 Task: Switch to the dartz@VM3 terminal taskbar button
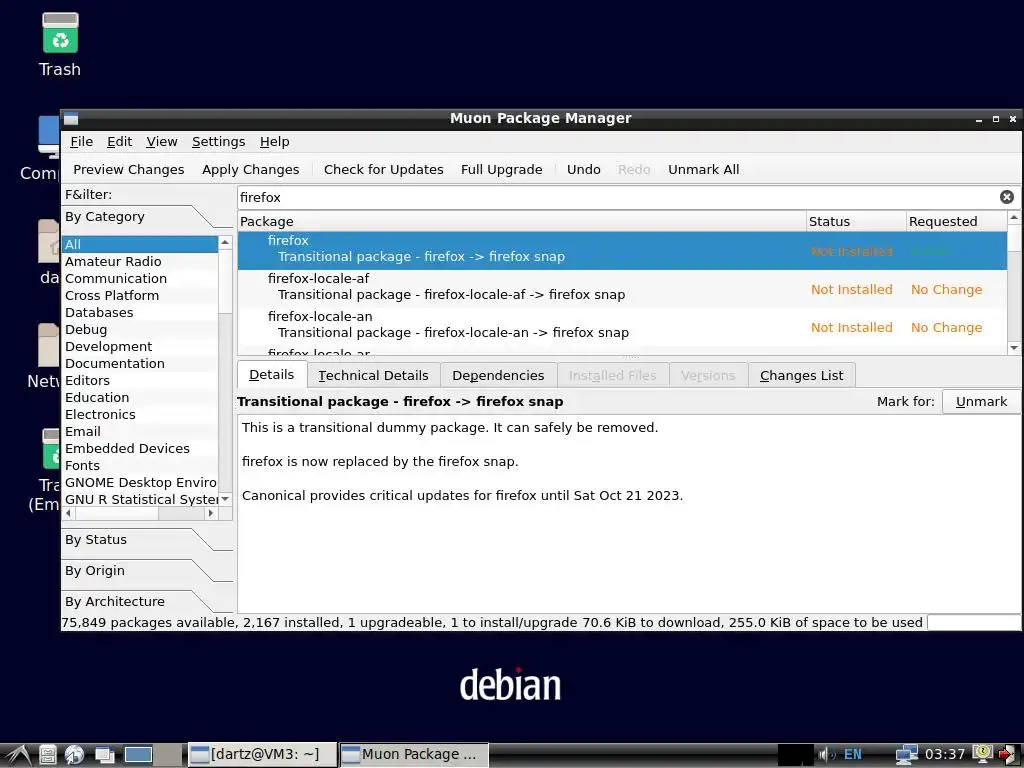[263, 754]
